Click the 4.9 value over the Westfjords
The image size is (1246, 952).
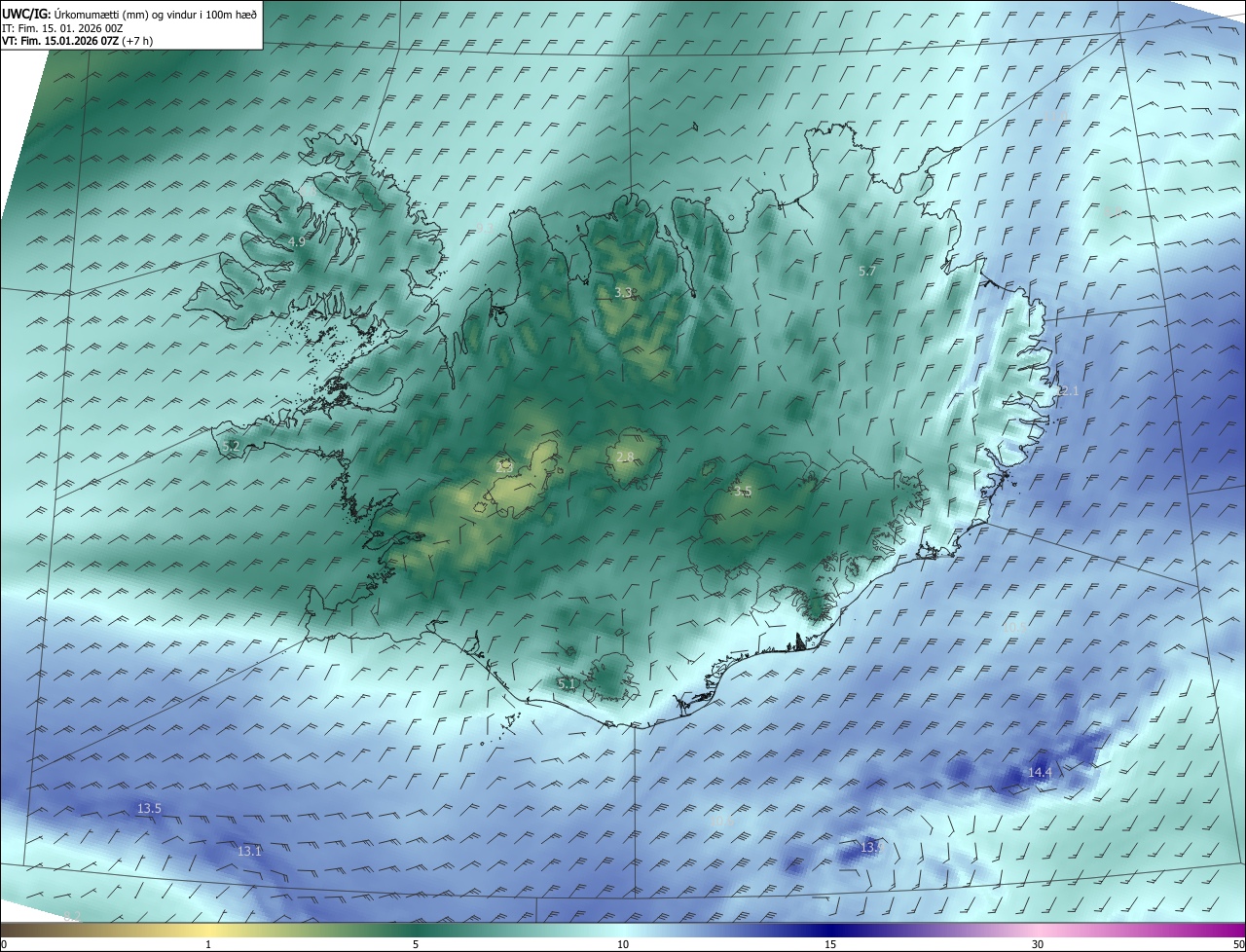pos(297,241)
